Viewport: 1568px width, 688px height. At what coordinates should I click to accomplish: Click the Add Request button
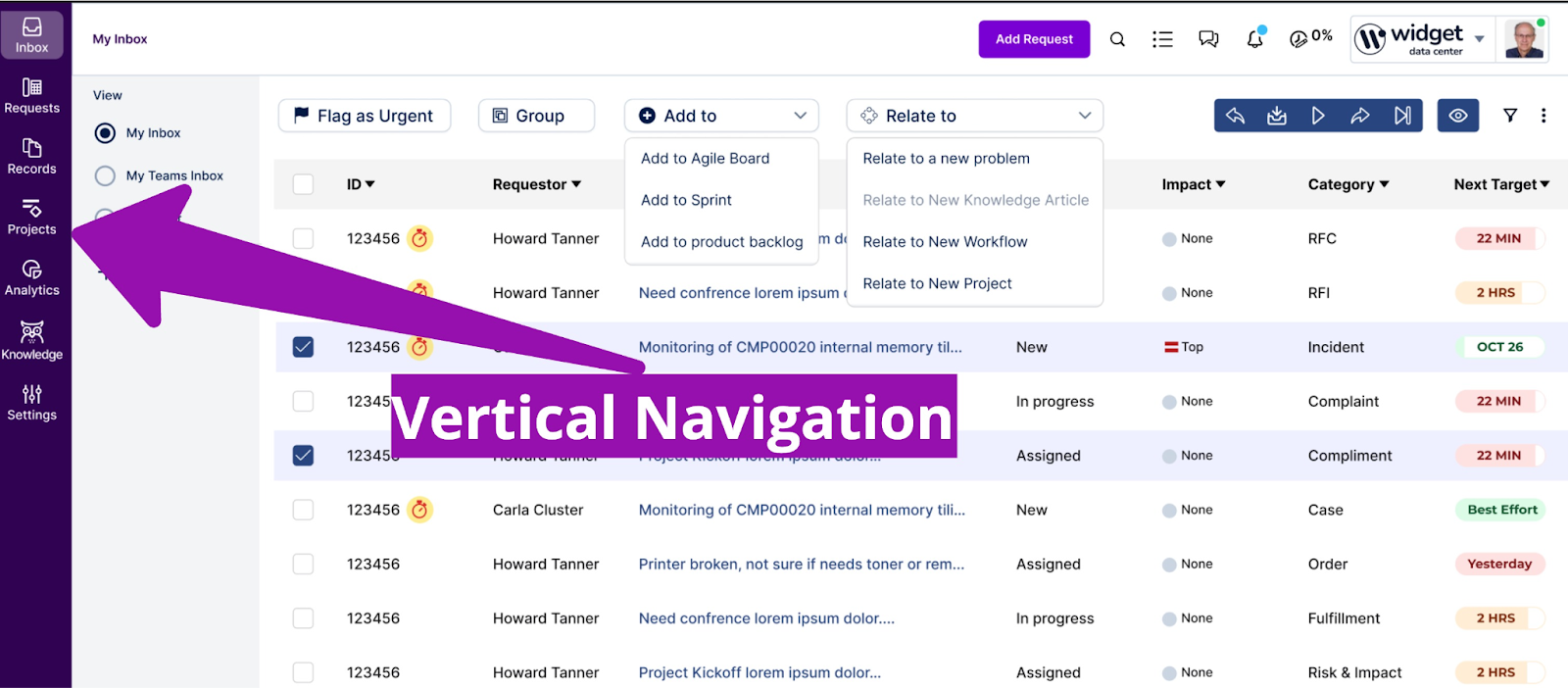click(1034, 39)
